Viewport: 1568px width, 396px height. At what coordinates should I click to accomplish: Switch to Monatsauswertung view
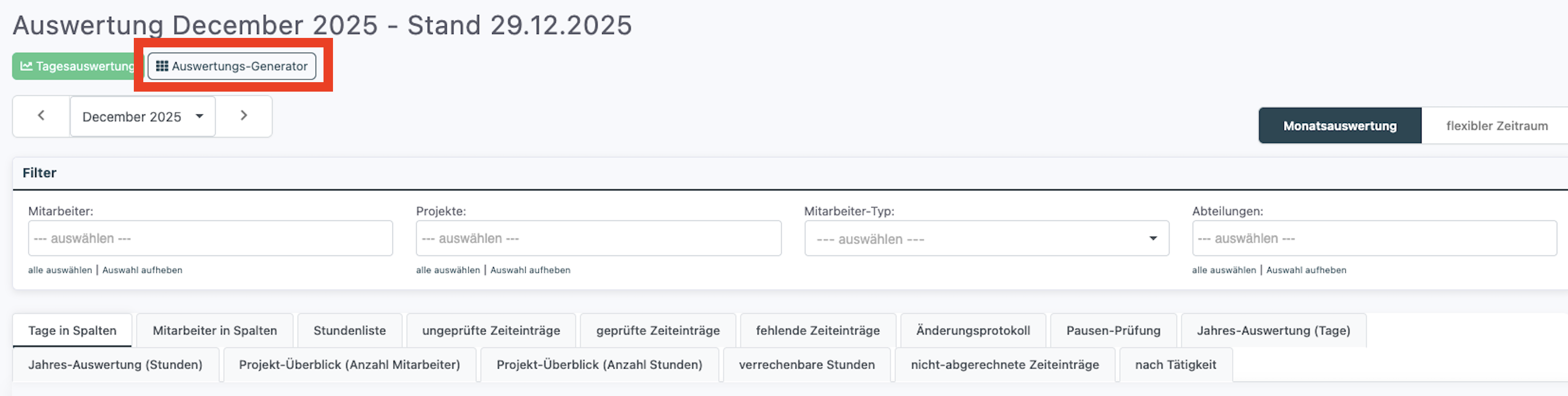tap(1340, 126)
